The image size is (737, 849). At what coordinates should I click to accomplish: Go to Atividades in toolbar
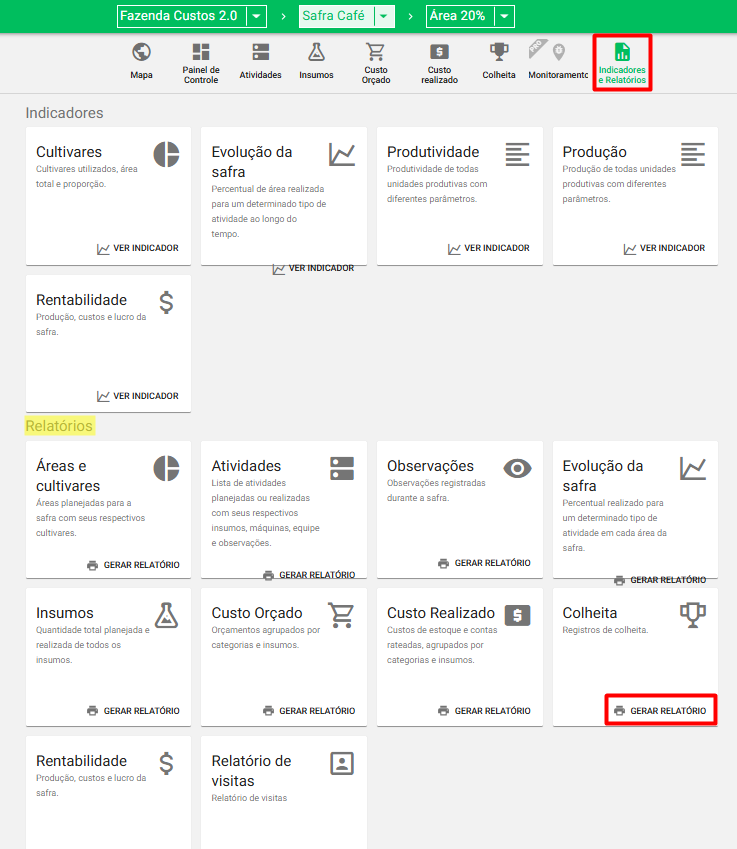[260, 52]
